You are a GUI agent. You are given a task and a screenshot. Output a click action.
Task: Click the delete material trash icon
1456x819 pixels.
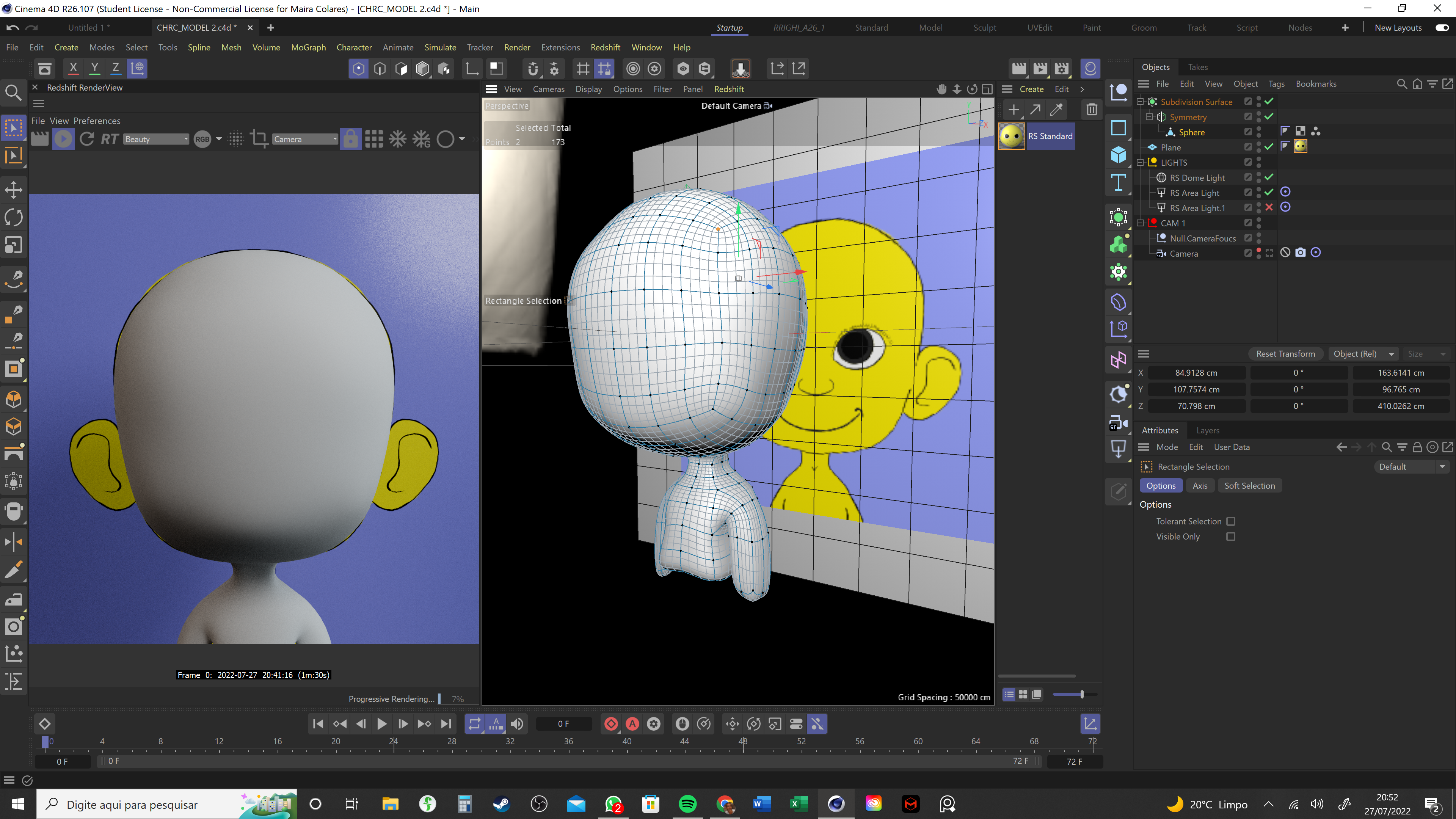pyautogui.click(x=1092, y=110)
